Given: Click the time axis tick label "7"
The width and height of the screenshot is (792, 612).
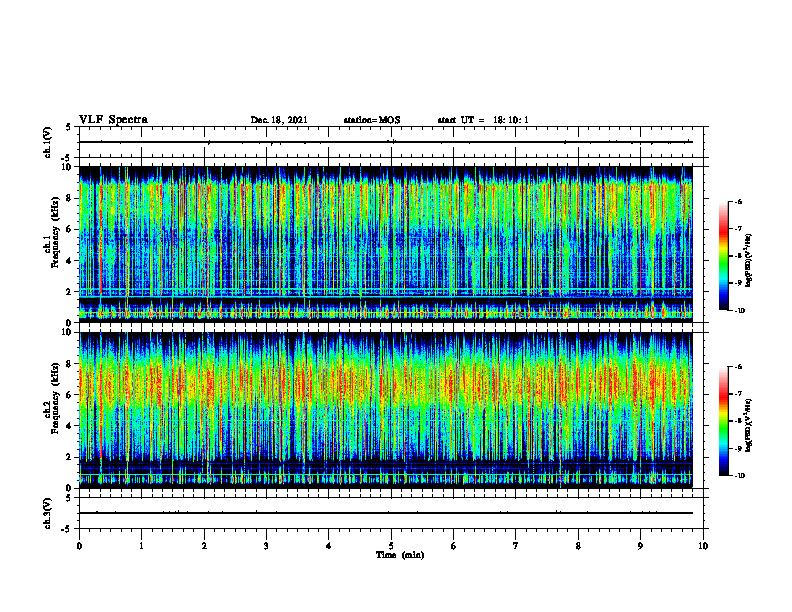Looking at the screenshot, I should [516, 546].
